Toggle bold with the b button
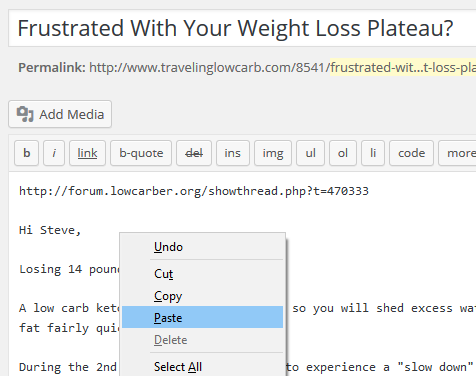This screenshot has width=476, height=376. coord(27,153)
